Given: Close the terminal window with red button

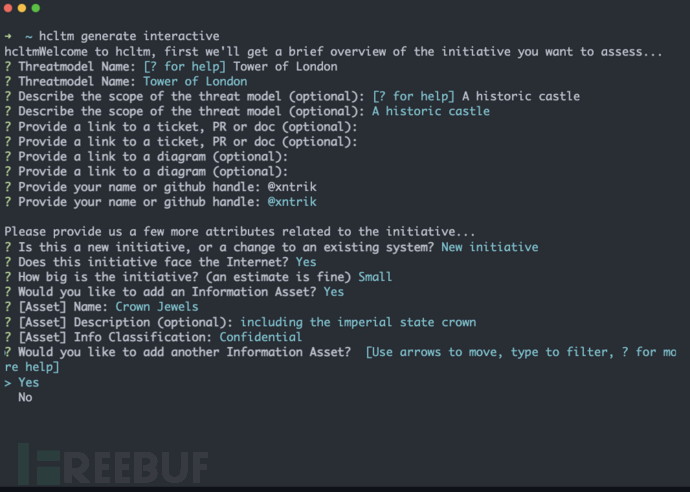Looking at the screenshot, I should click(8, 8).
